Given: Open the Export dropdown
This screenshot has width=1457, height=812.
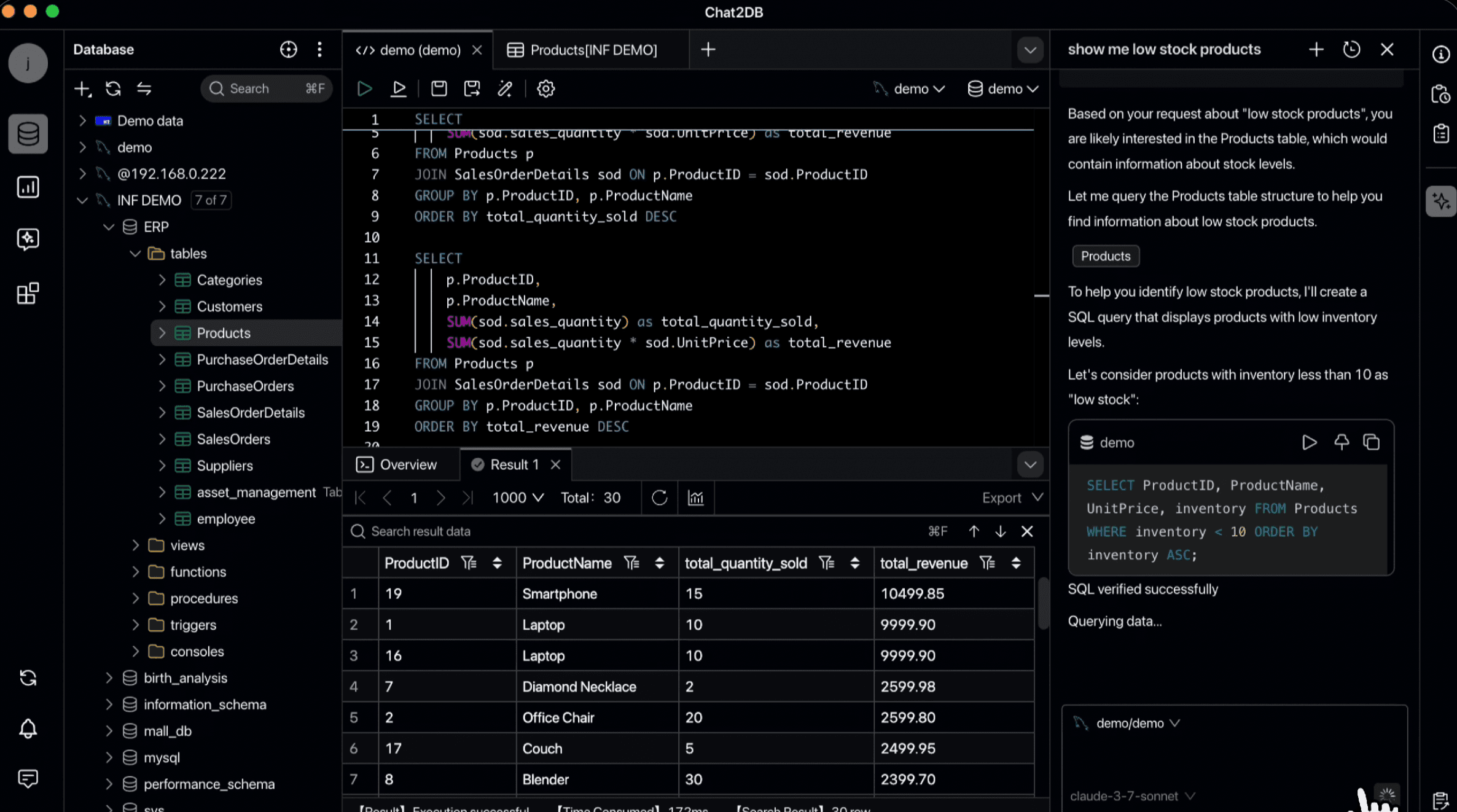Looking at the screenshot, I should point(1012,498).
